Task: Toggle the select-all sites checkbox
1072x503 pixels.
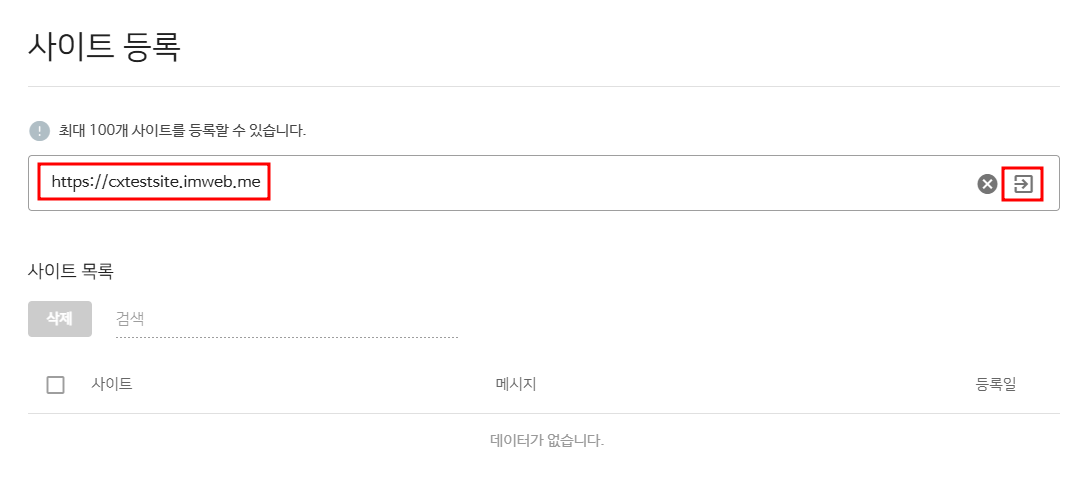Action: click(x=56, y=385)
